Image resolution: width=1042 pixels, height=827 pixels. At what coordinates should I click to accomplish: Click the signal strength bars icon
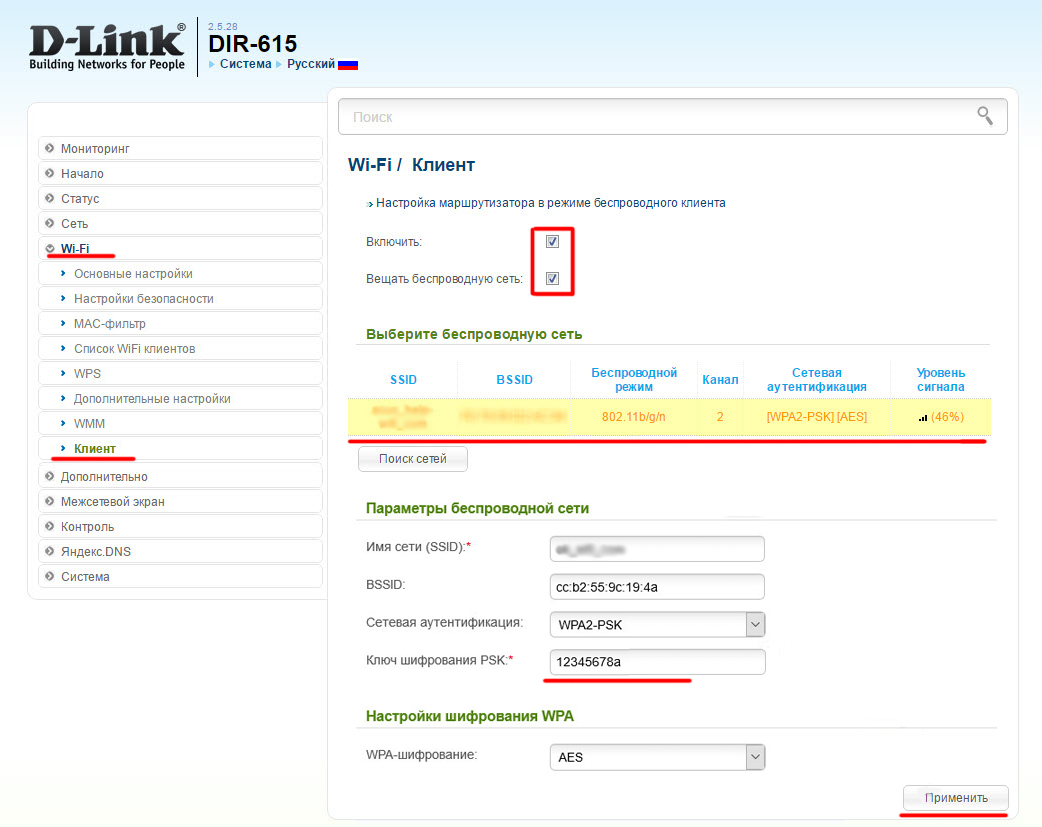pyautogui.click(x=923, y=417)
